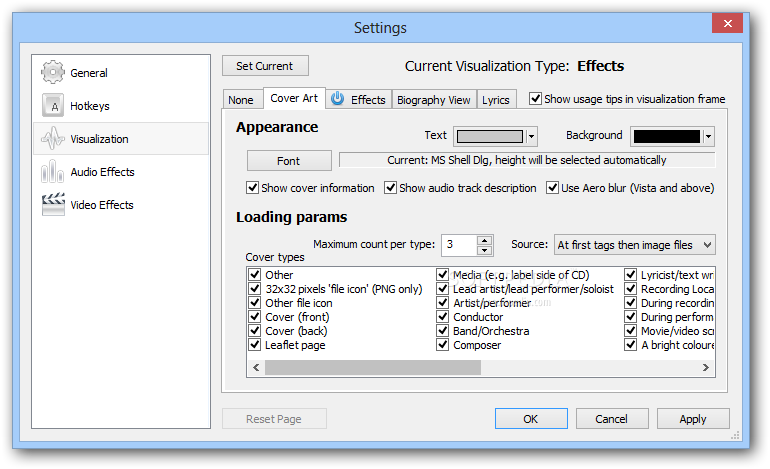Uncheck Media (label side of CD) type
770x469 pixels.
click(x=442, y=275)
